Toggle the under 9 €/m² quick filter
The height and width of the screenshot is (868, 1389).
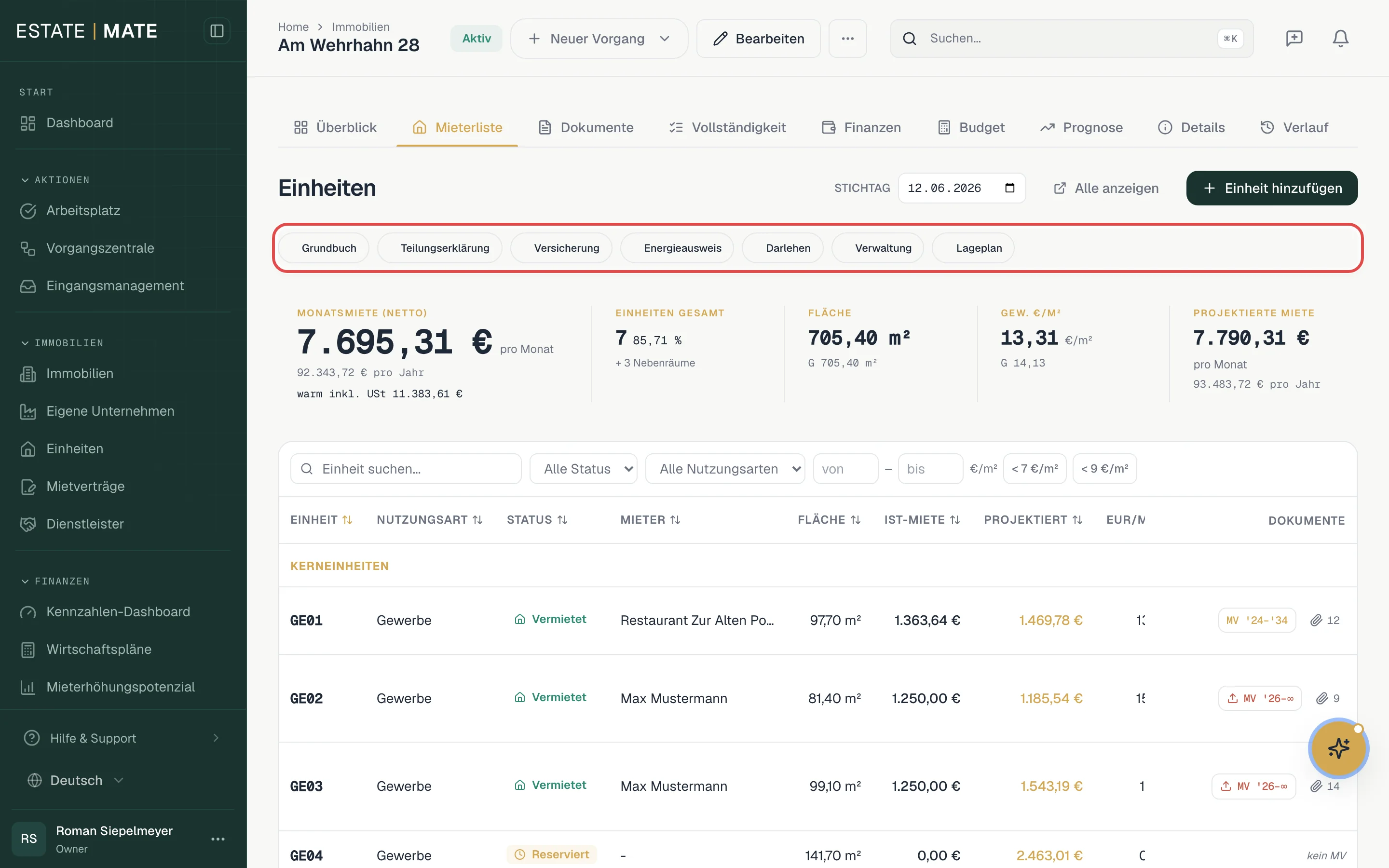click(1104, 469)
